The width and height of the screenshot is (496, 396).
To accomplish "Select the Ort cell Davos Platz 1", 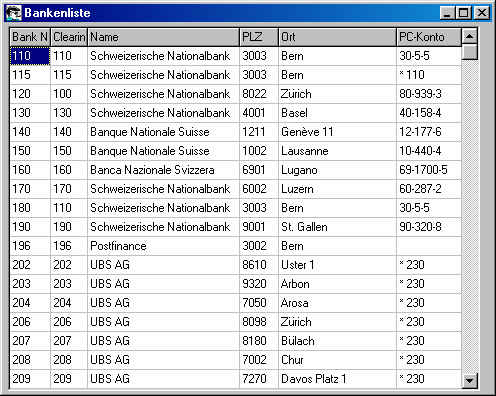I will pyautogui.click(x=338, y=379).
